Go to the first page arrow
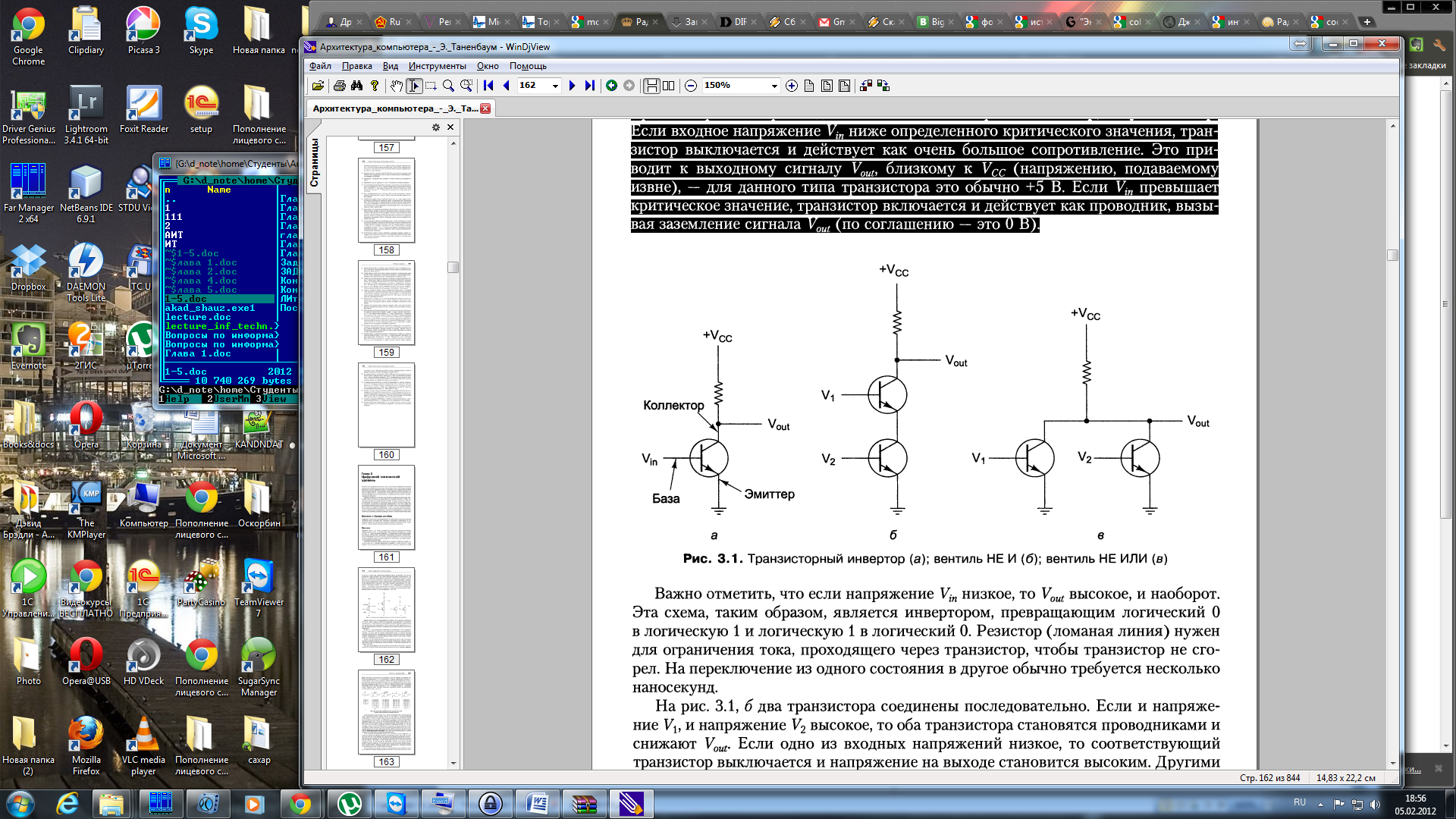 pos(488,86)
